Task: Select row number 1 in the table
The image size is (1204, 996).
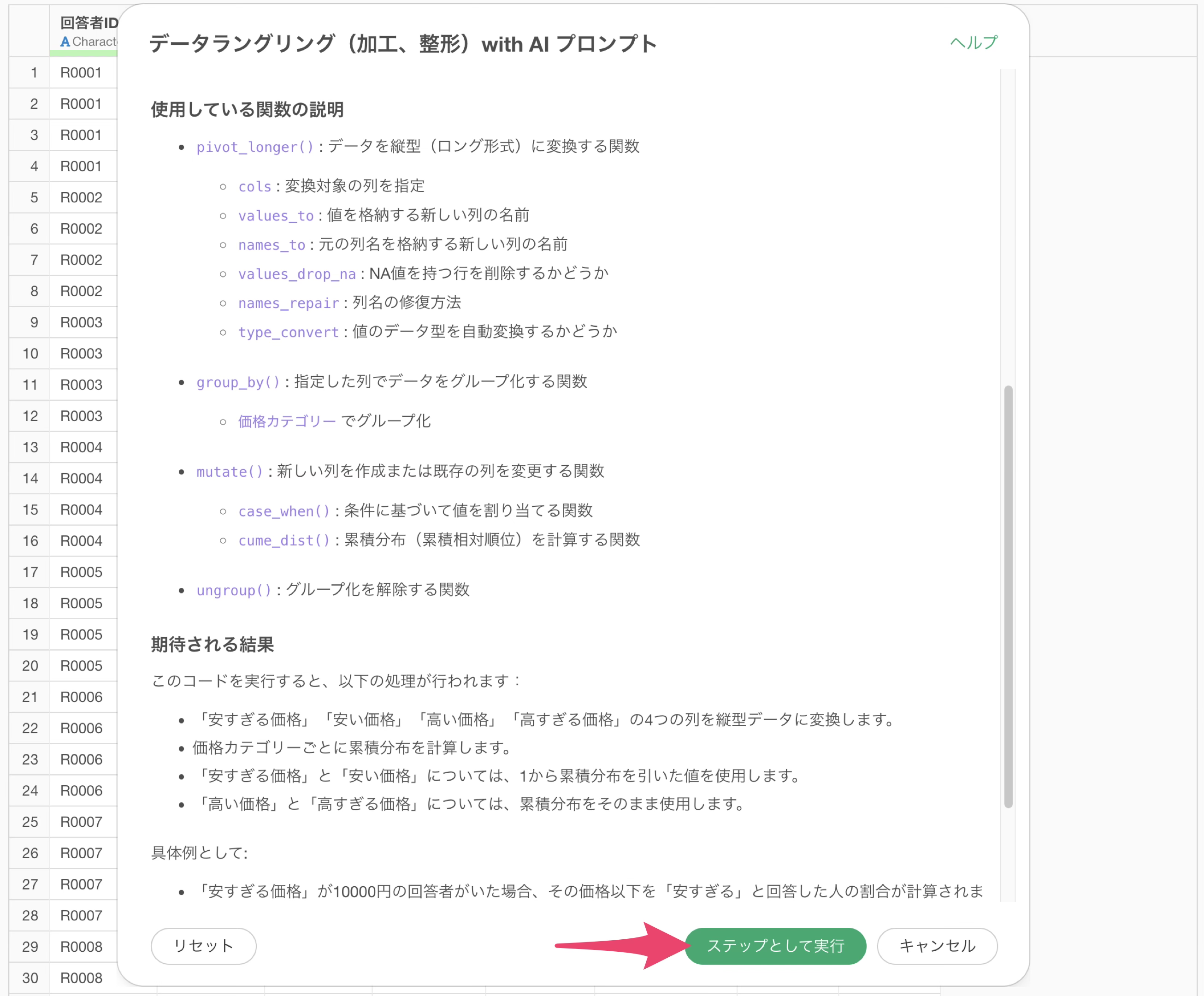Action: pos(33,73)
